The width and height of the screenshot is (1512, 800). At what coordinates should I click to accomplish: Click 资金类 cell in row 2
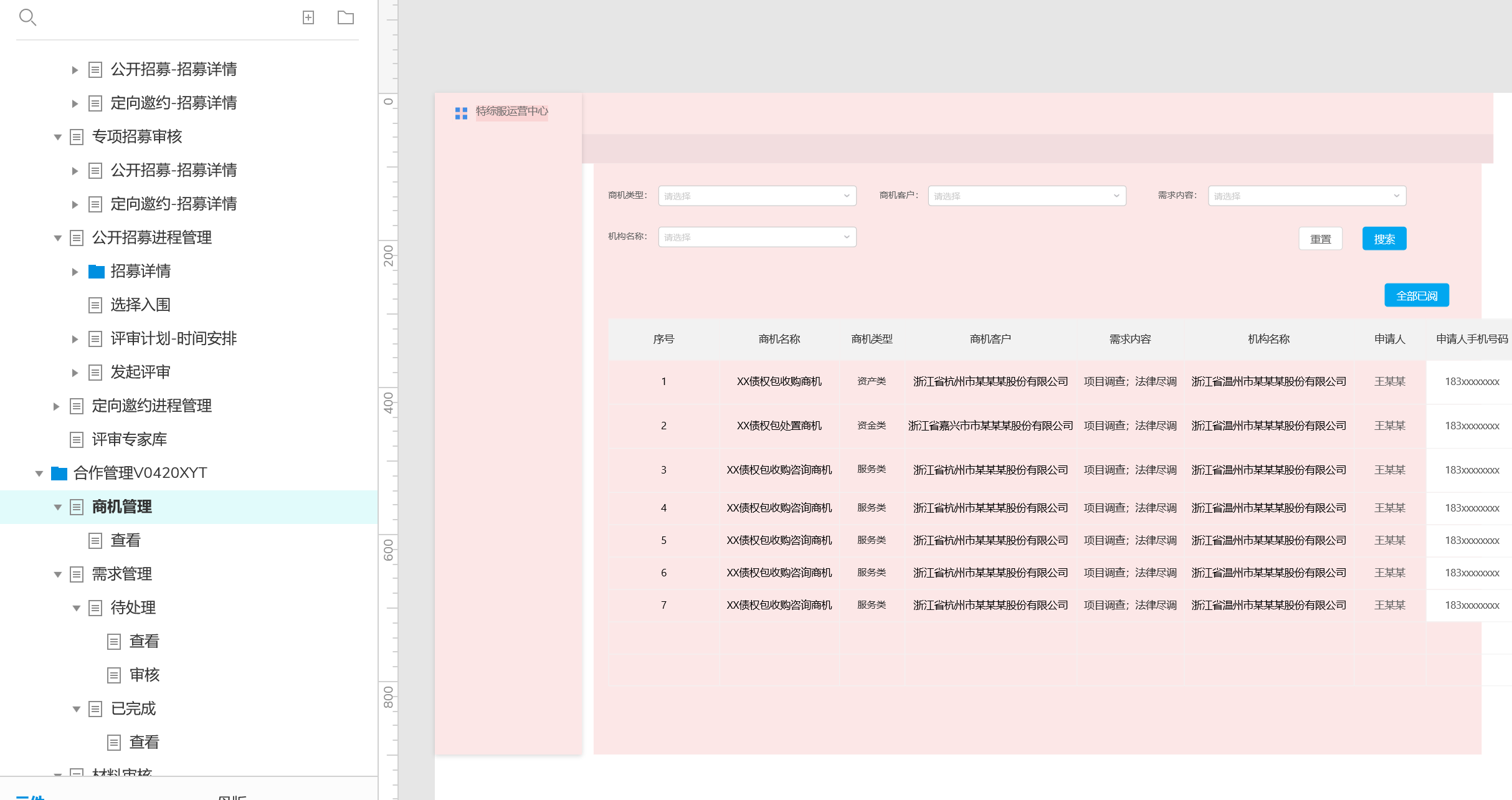pyautogui.click(x=872, y=426)
